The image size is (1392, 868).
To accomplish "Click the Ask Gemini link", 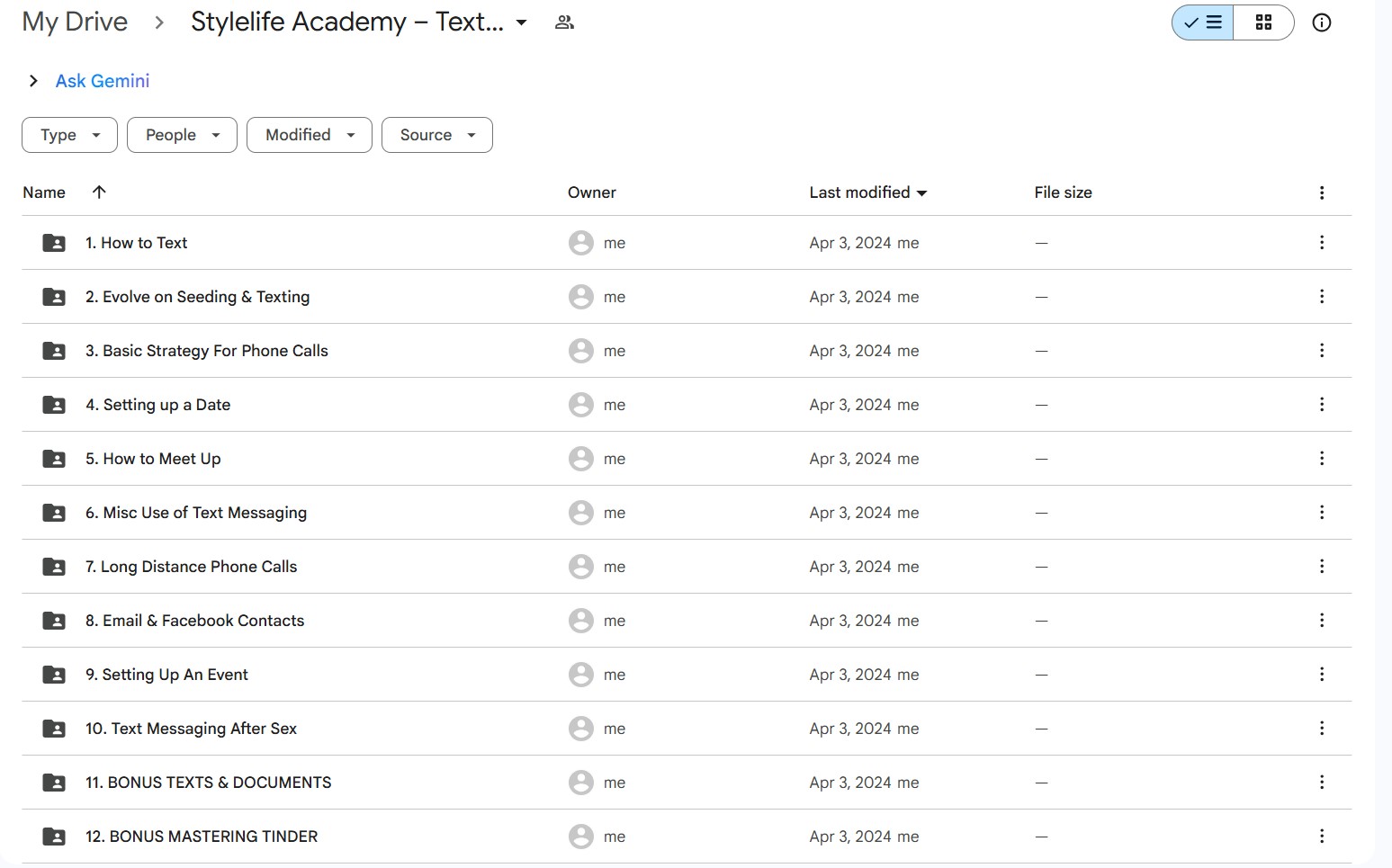I will point(103,81).
